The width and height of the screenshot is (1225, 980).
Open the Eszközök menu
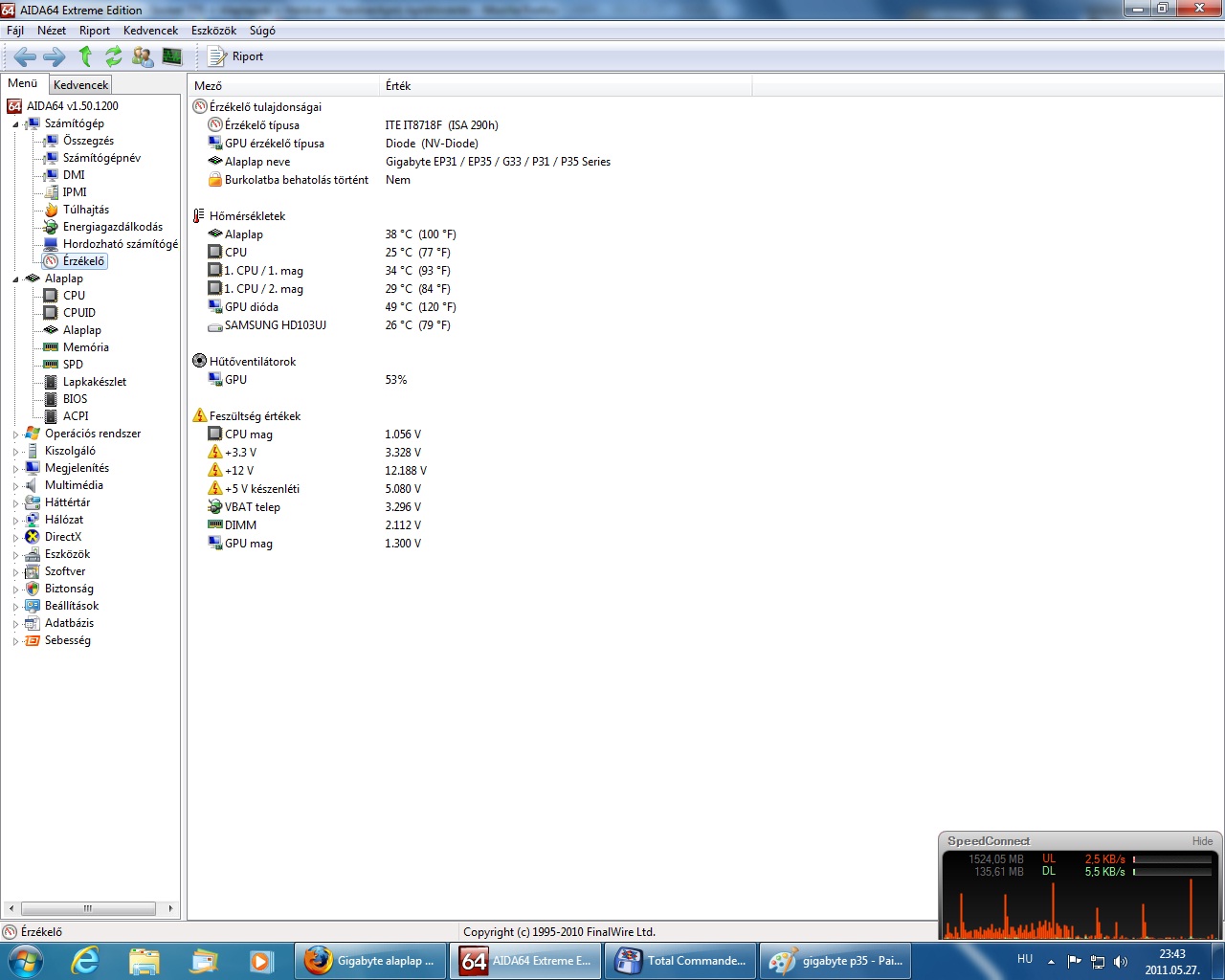pyautogui.click(x=213, y=31)
